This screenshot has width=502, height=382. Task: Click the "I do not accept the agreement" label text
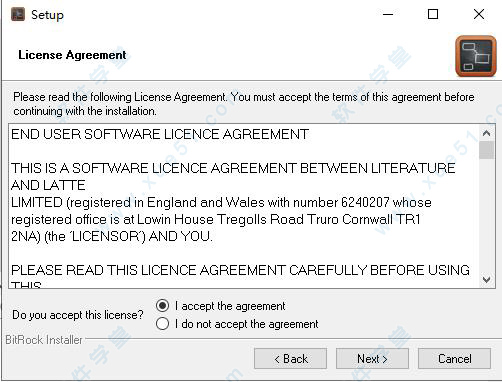point(246,324)
